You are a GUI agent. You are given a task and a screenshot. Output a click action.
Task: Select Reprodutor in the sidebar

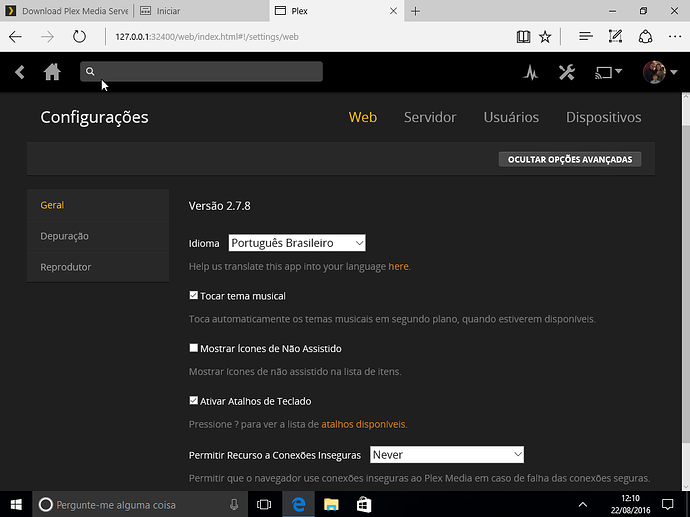[98, 267]
